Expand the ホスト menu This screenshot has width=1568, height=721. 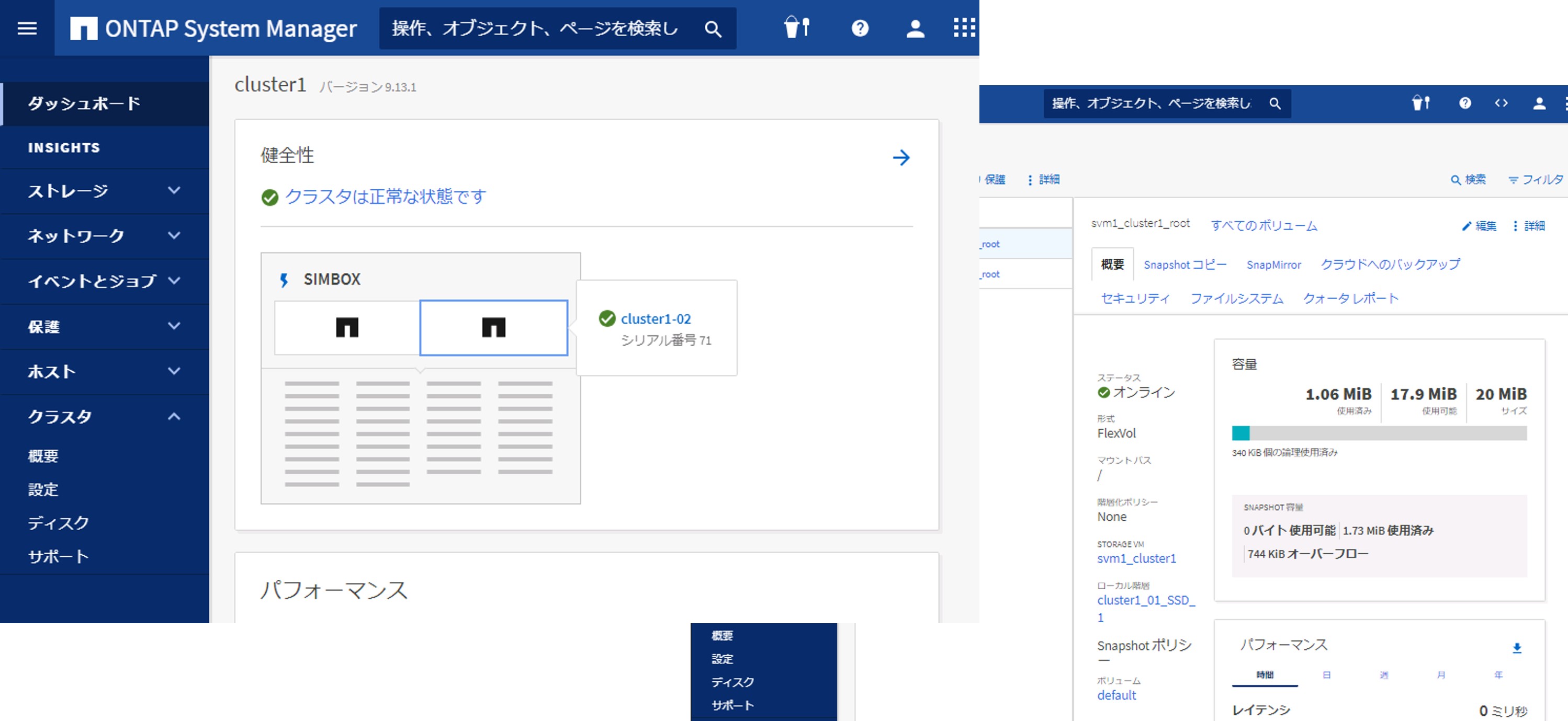tap(105, 372)
